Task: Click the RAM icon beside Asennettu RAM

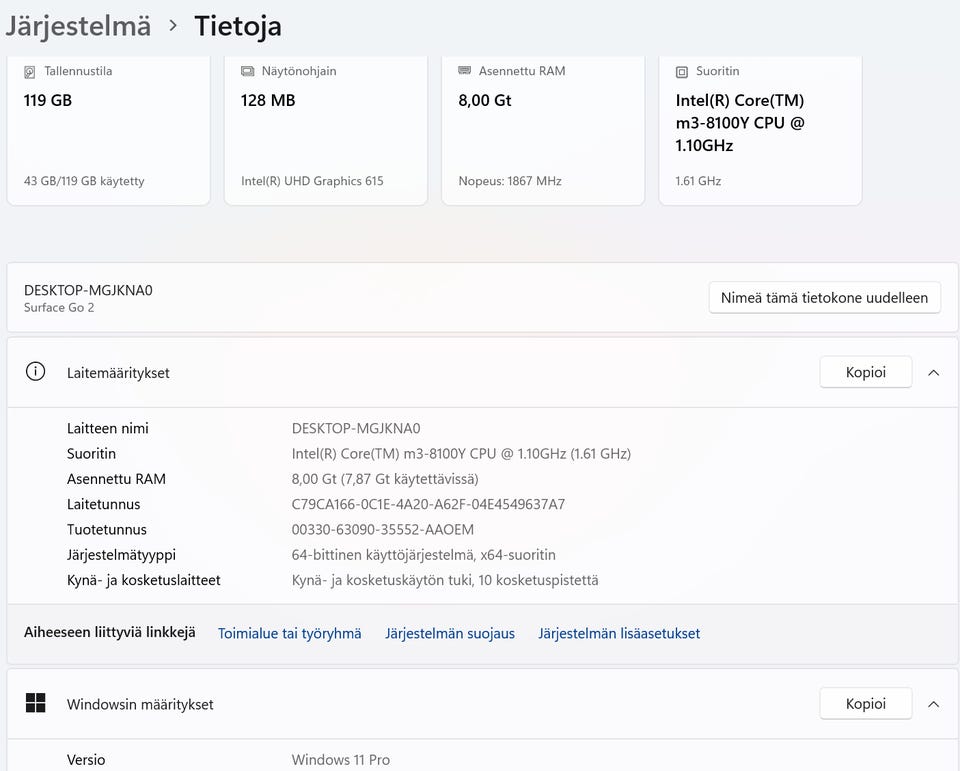Action: [x=464, y=71]
